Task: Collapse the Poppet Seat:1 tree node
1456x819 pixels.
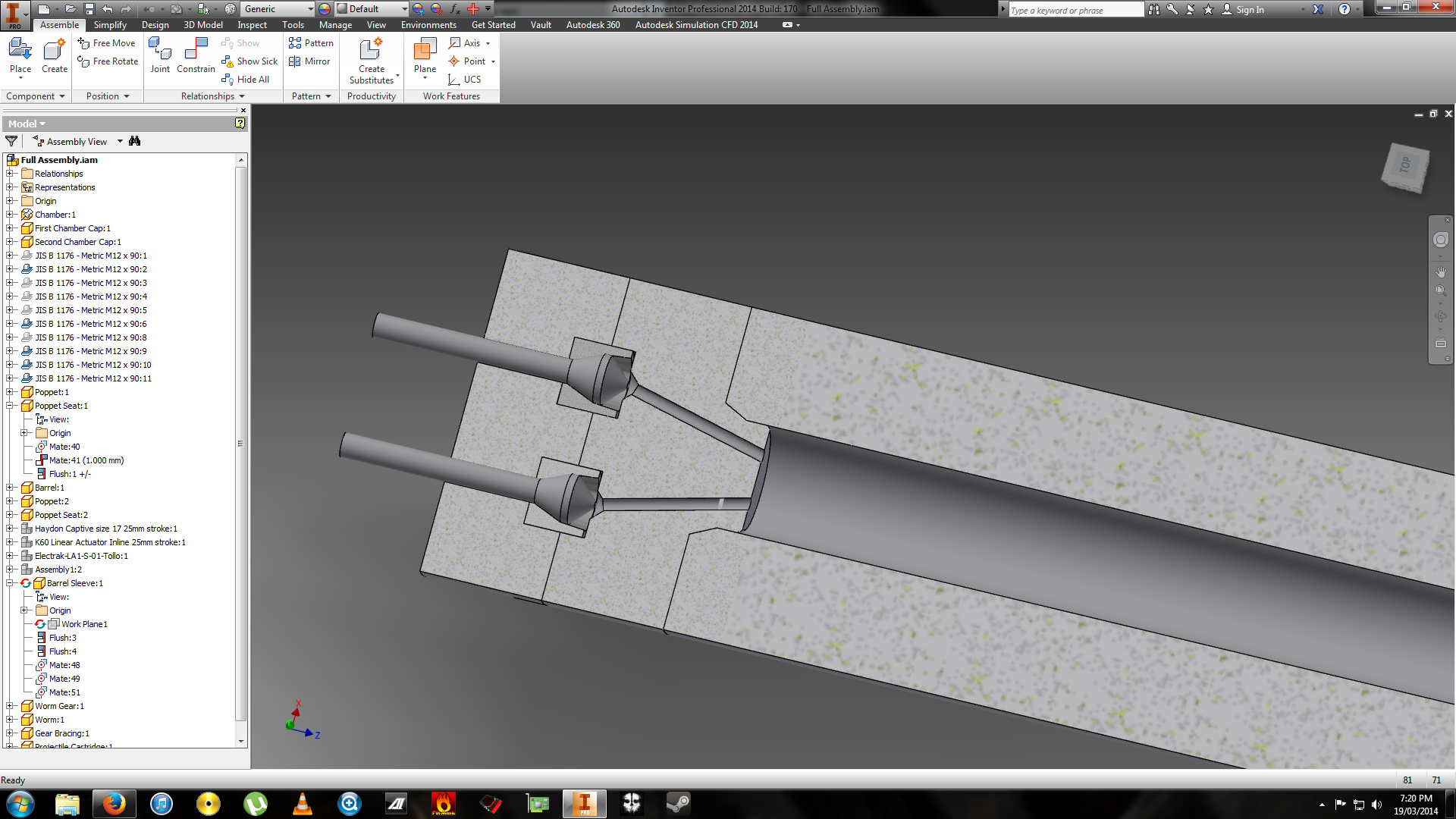Action: coord(11,406)
